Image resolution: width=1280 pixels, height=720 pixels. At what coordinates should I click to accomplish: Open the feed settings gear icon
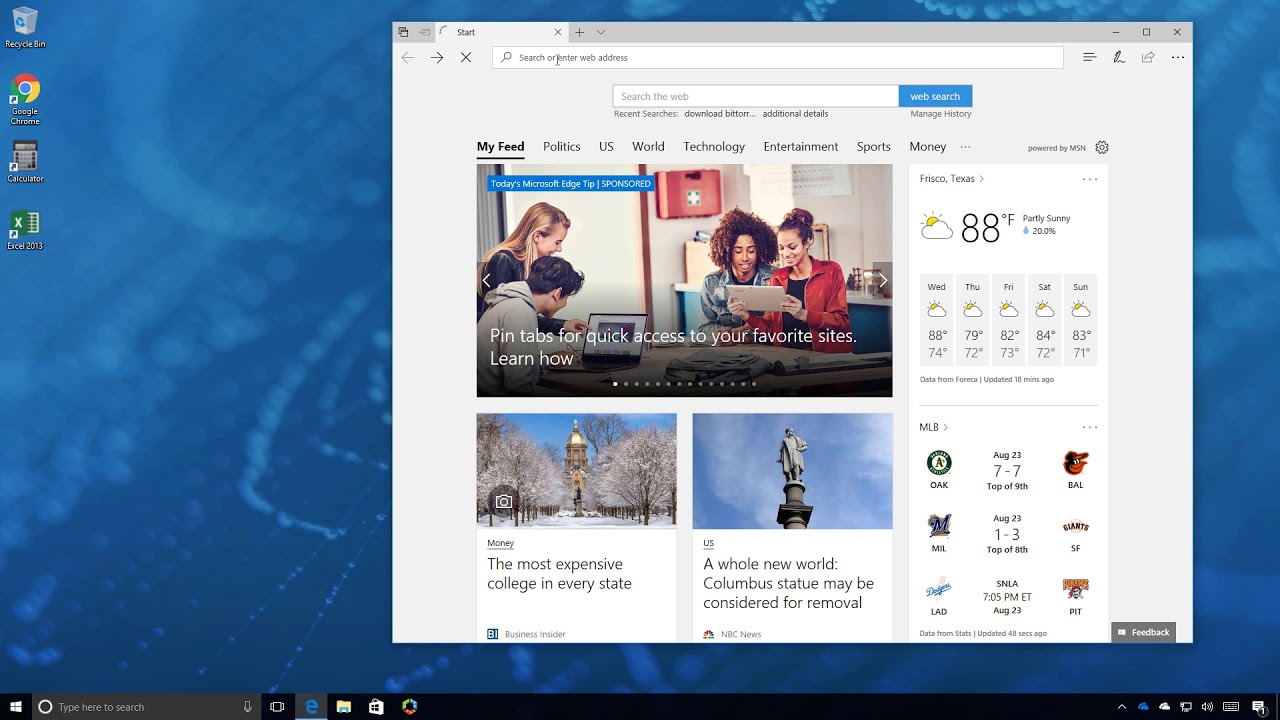(1101, 147)
